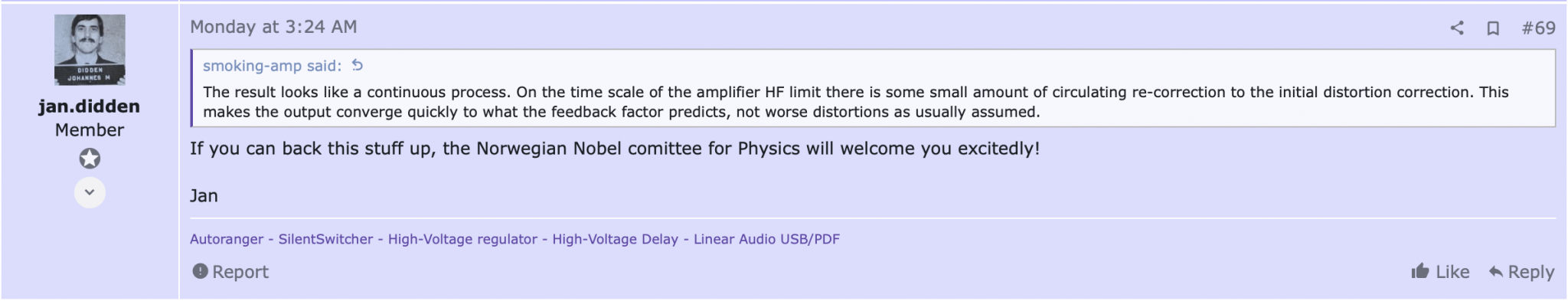Open jan.didden's avatar picture

[x=90, y=50]
